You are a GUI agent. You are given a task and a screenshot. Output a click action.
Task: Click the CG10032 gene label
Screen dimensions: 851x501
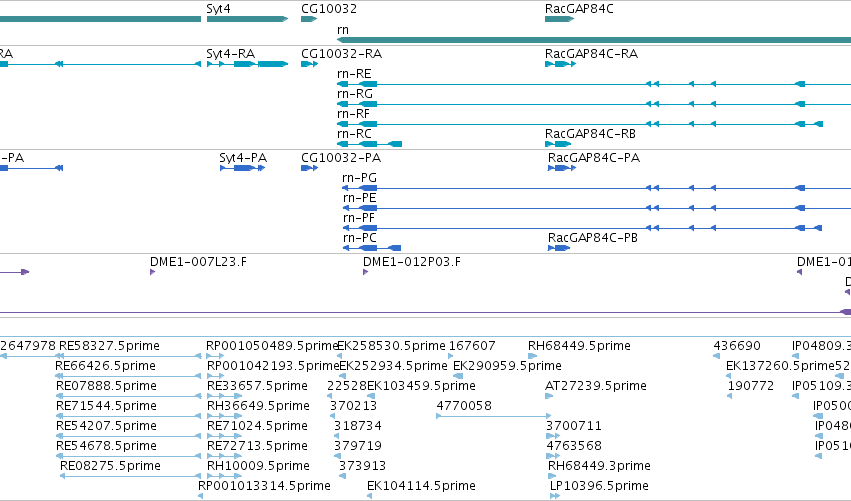point(329,9)
